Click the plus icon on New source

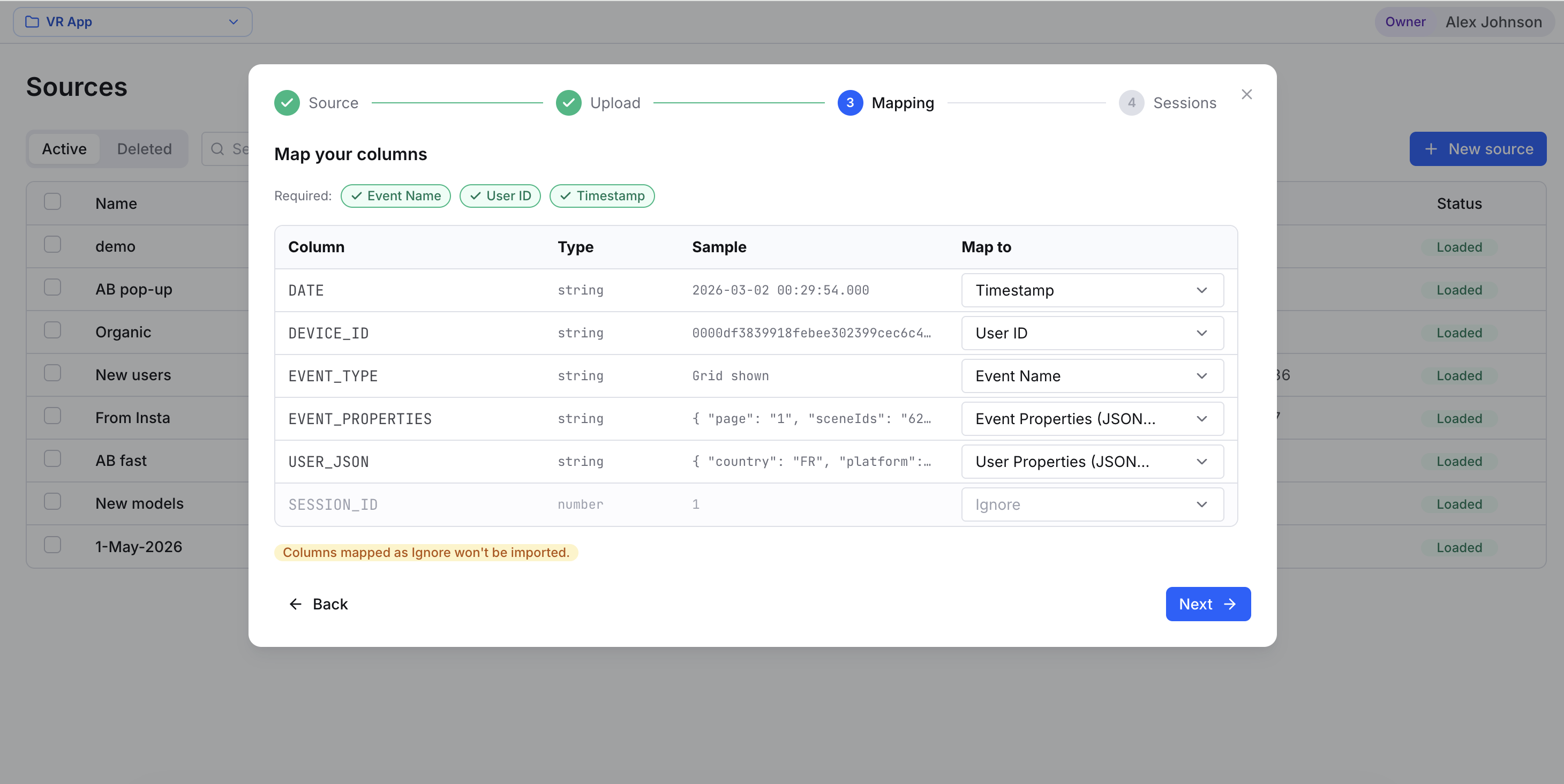click(1431, 149)
